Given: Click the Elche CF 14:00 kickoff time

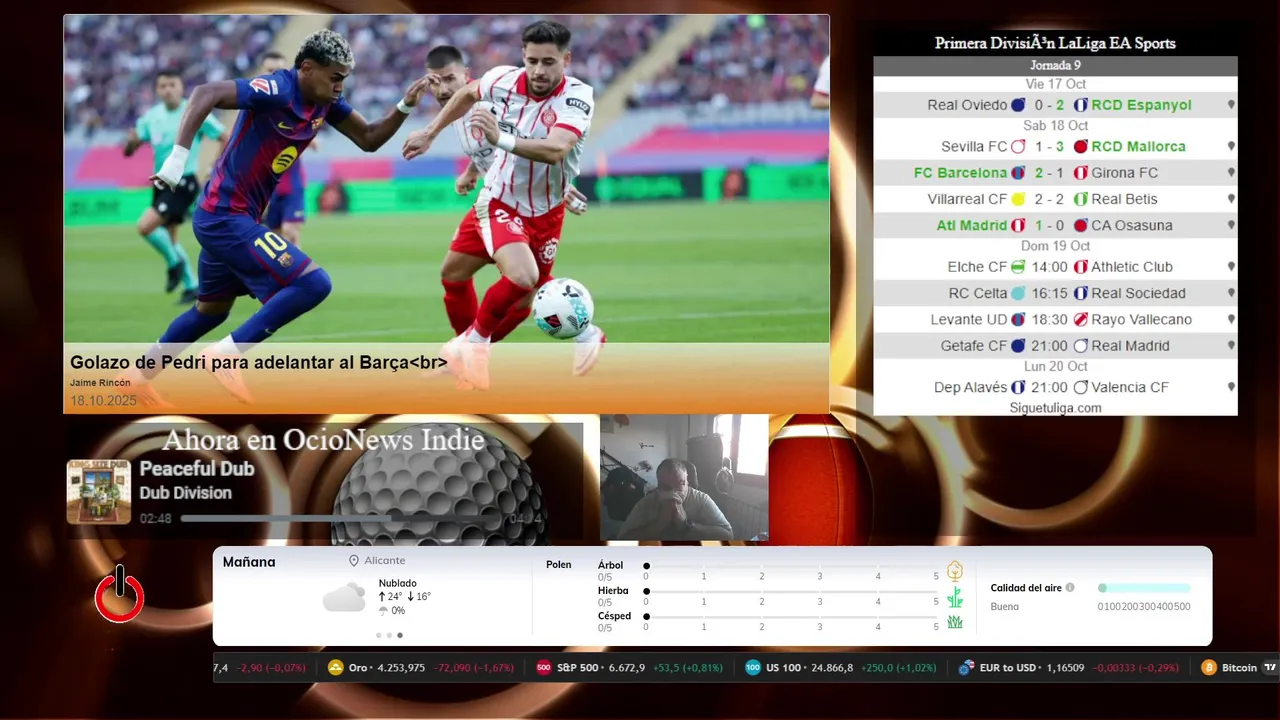Looking at the screenshot, I should [1050, 267].
